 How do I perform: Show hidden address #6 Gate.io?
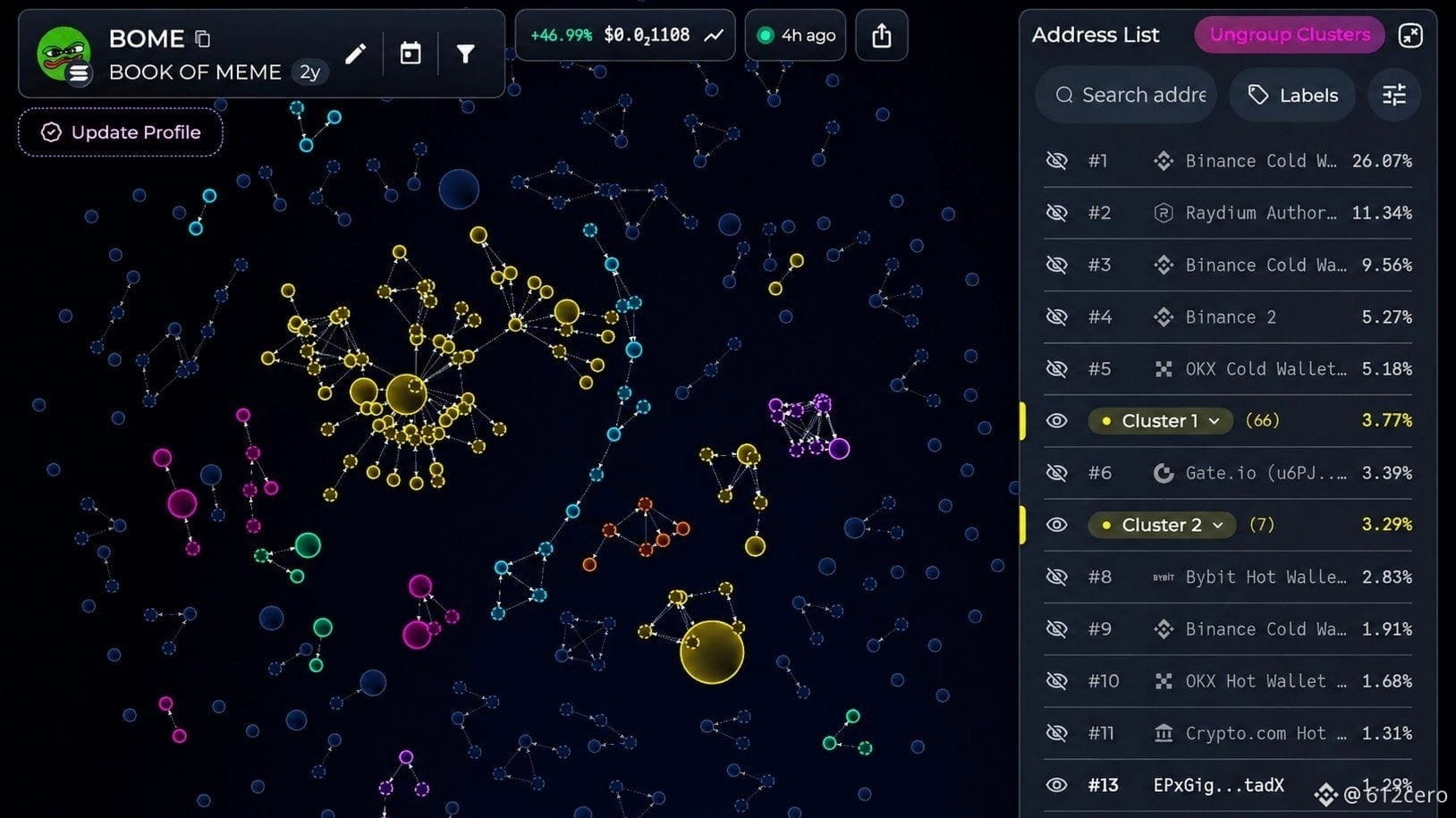click(1057, 473)
